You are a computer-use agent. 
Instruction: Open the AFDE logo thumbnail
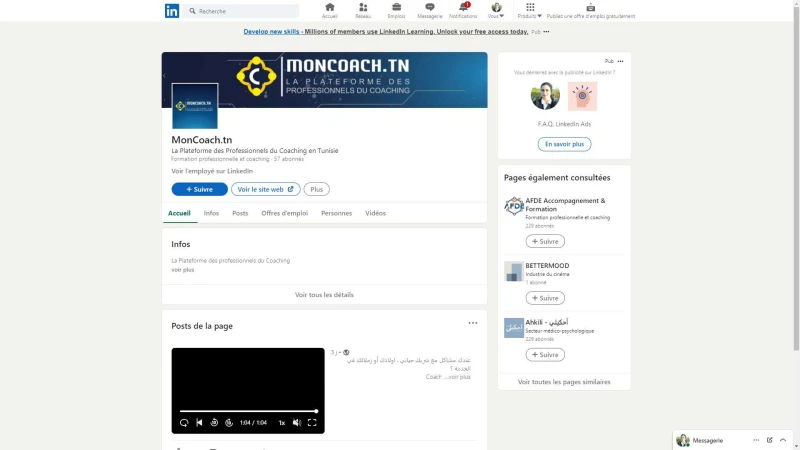coord(514,206)
